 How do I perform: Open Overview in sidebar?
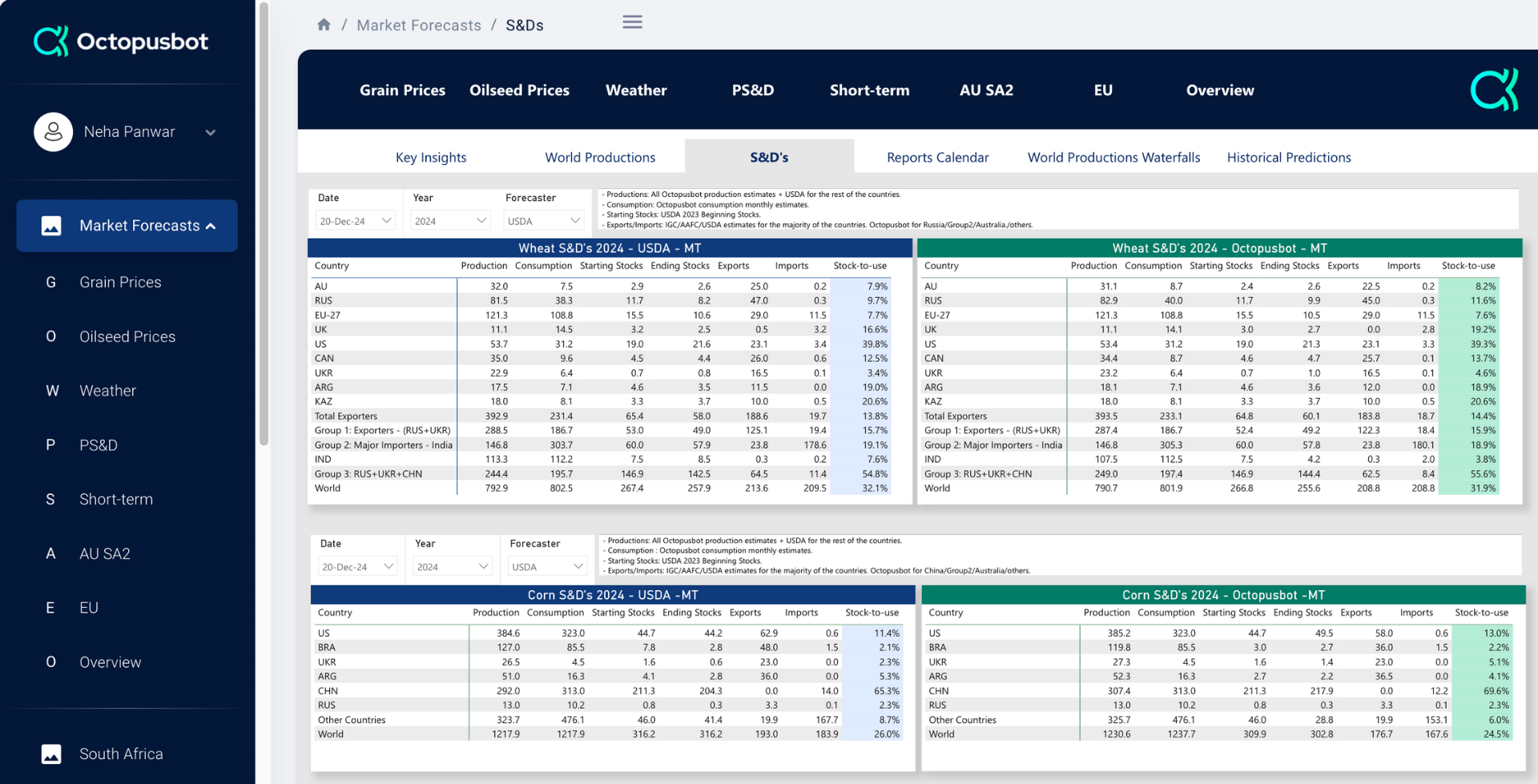coord(127,662)
